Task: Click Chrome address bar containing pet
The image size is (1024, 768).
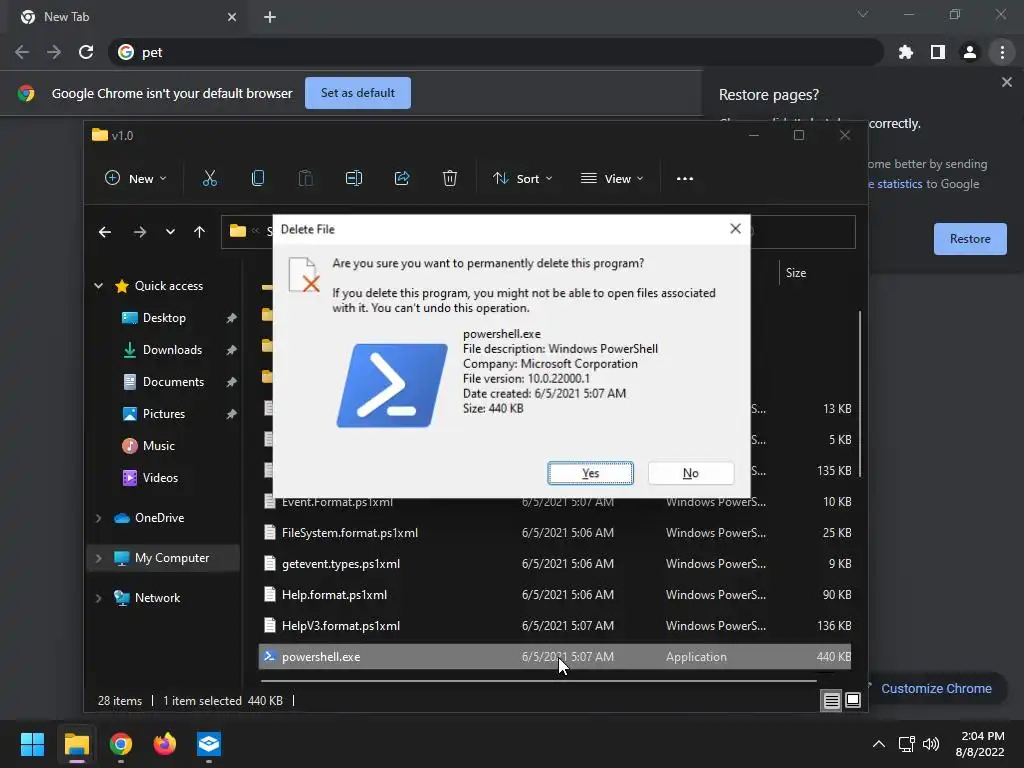Action: coord(496,52)
